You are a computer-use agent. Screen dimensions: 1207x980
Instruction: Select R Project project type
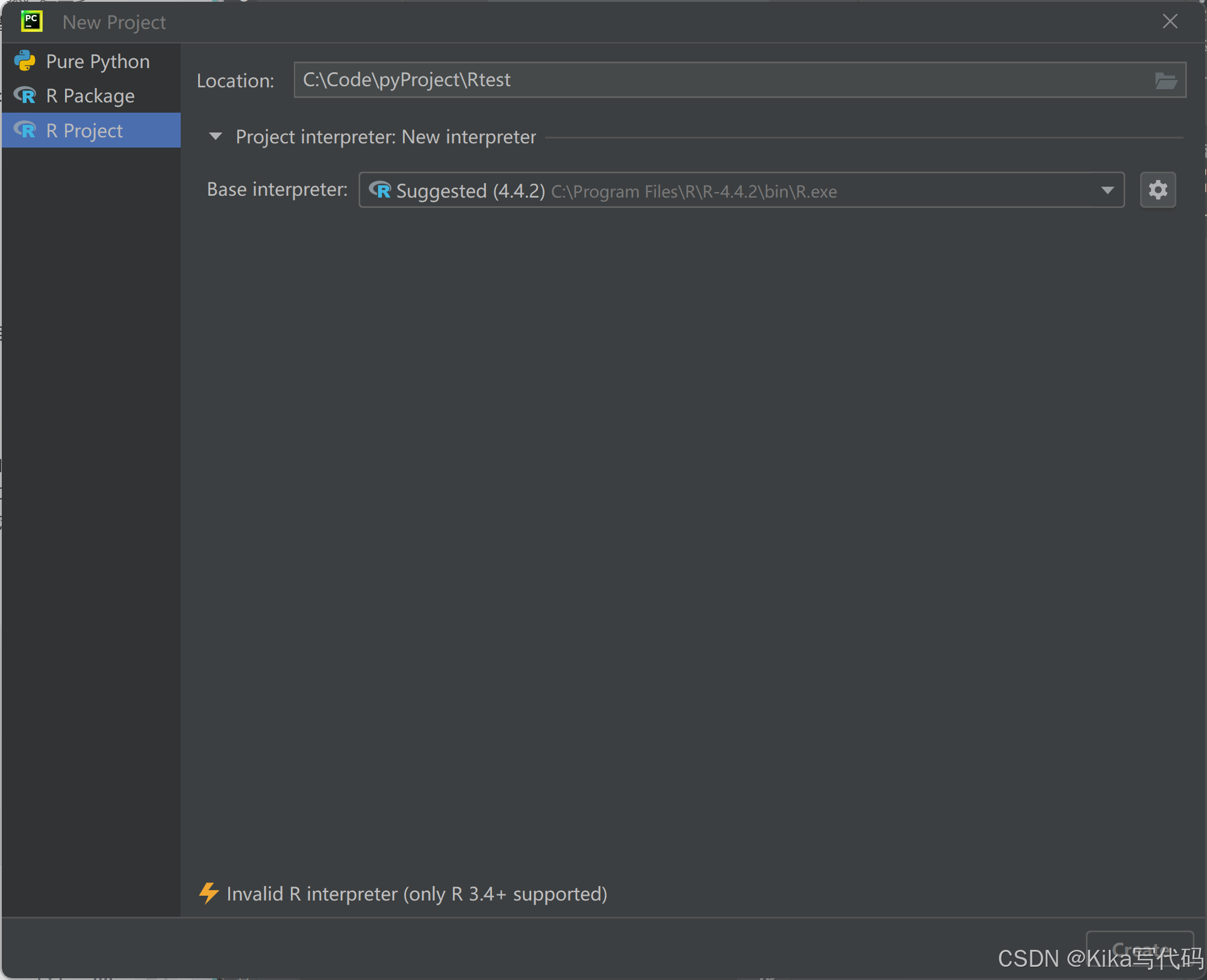(x=84, y=131)
